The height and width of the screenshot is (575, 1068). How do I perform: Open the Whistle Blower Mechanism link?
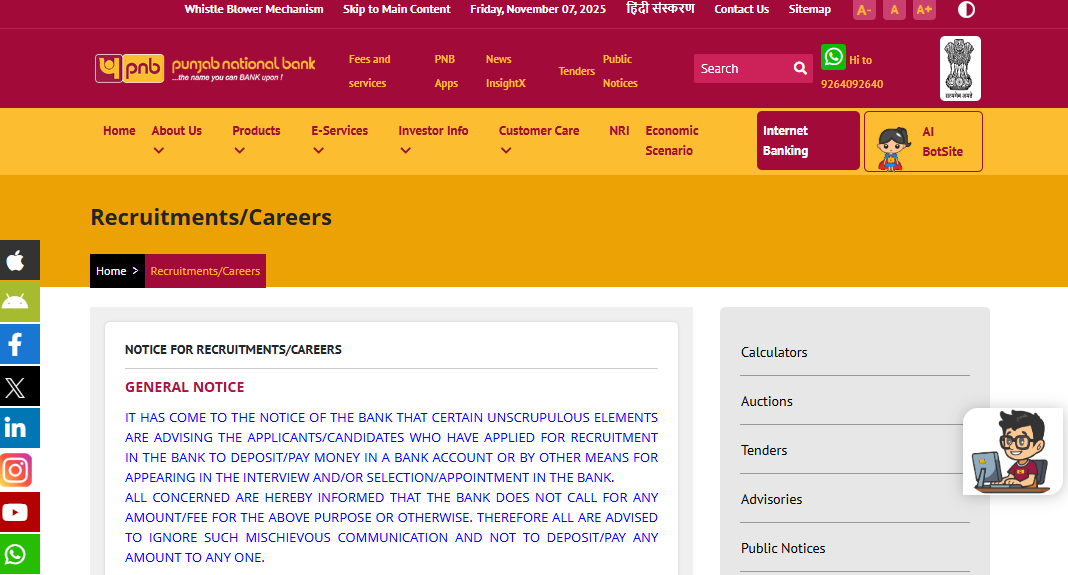(253, 9)
